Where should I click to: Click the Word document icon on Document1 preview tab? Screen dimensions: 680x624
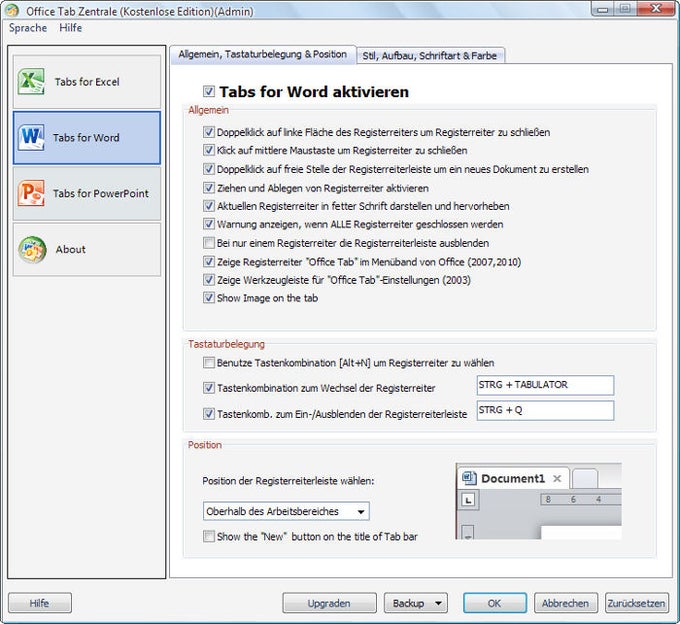click(469, 478)
